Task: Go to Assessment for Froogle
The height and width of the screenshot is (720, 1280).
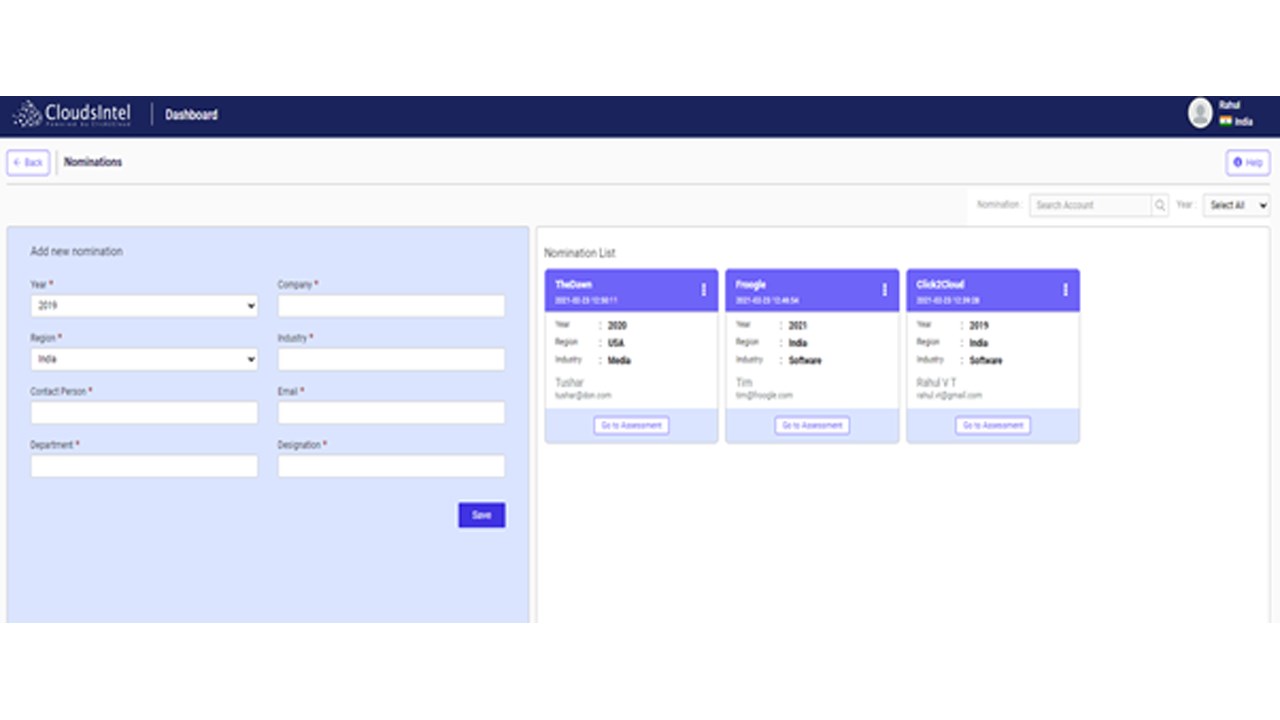Action: pos(812,425)
